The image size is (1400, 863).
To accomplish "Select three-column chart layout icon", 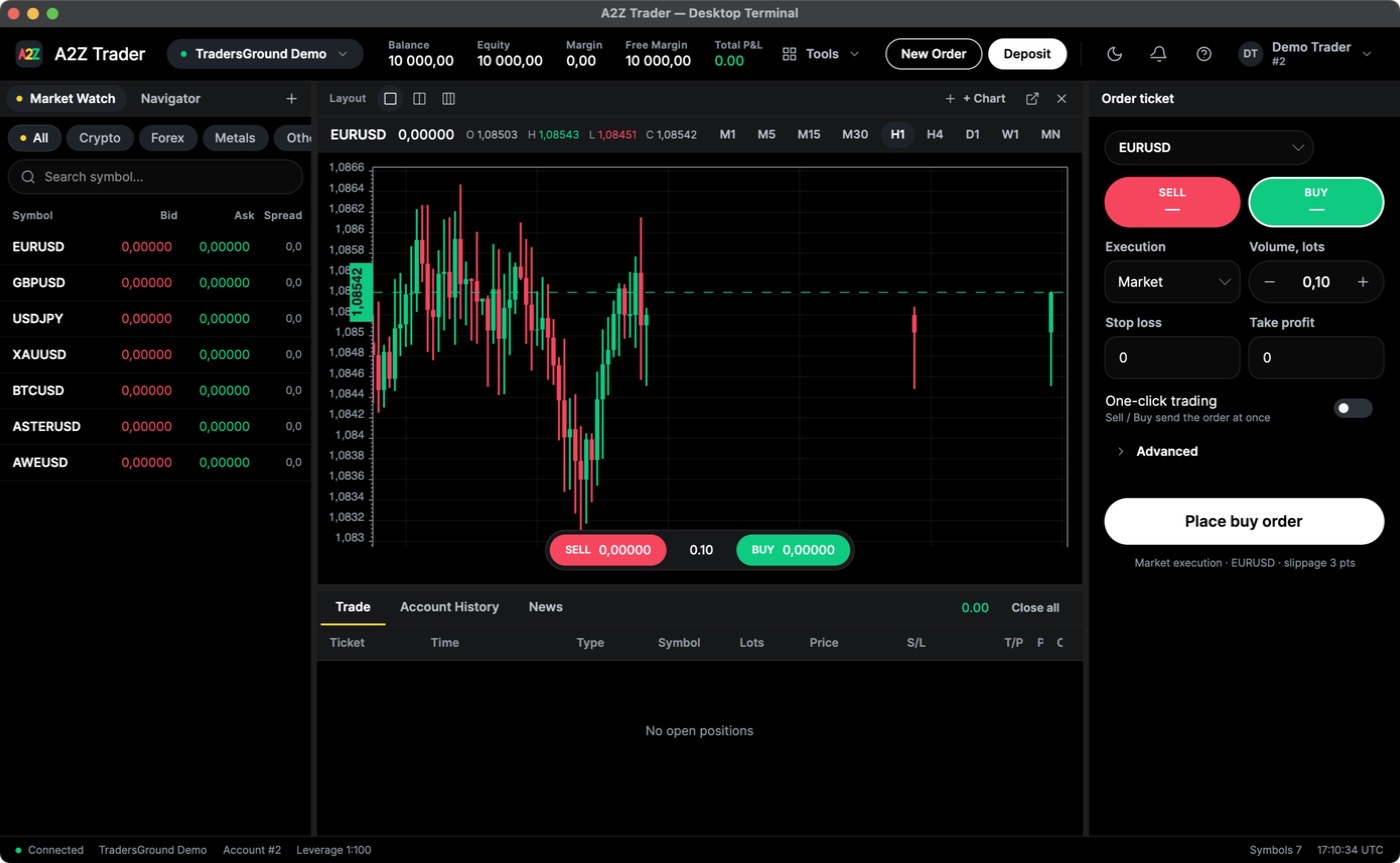I will click(x=448, y=98).
